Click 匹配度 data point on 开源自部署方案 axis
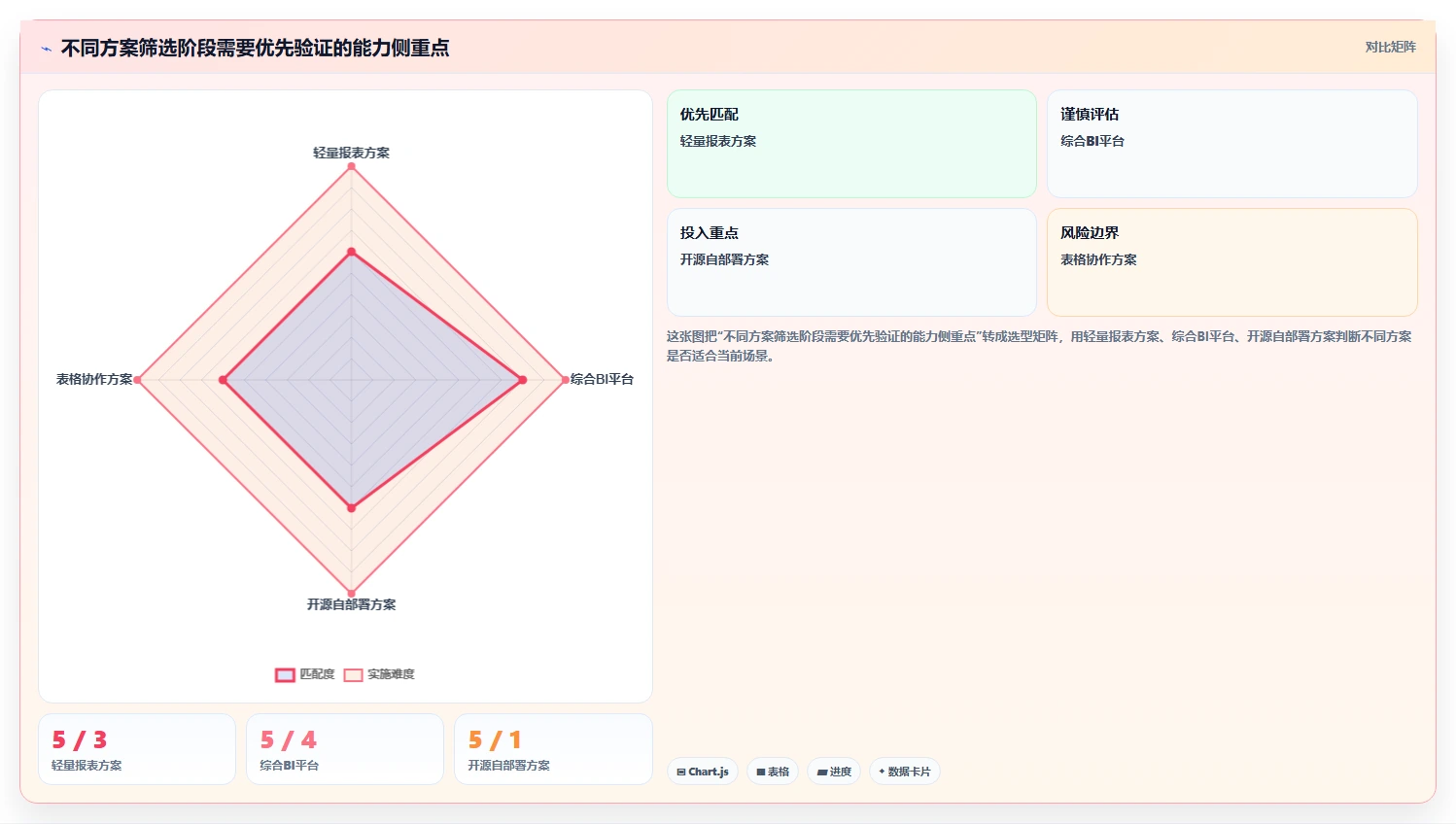Image resolution: width=1456 pixels, height=824 pixels. pos(351,507)
